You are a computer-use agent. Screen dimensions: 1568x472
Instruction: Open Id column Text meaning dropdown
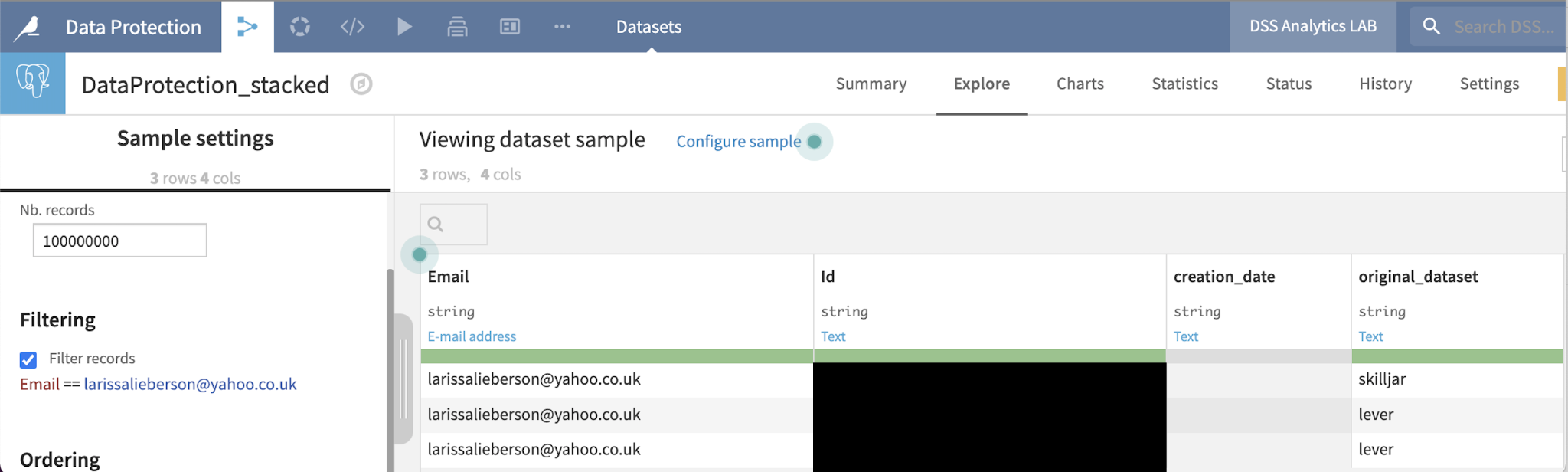tap(833, 336)
